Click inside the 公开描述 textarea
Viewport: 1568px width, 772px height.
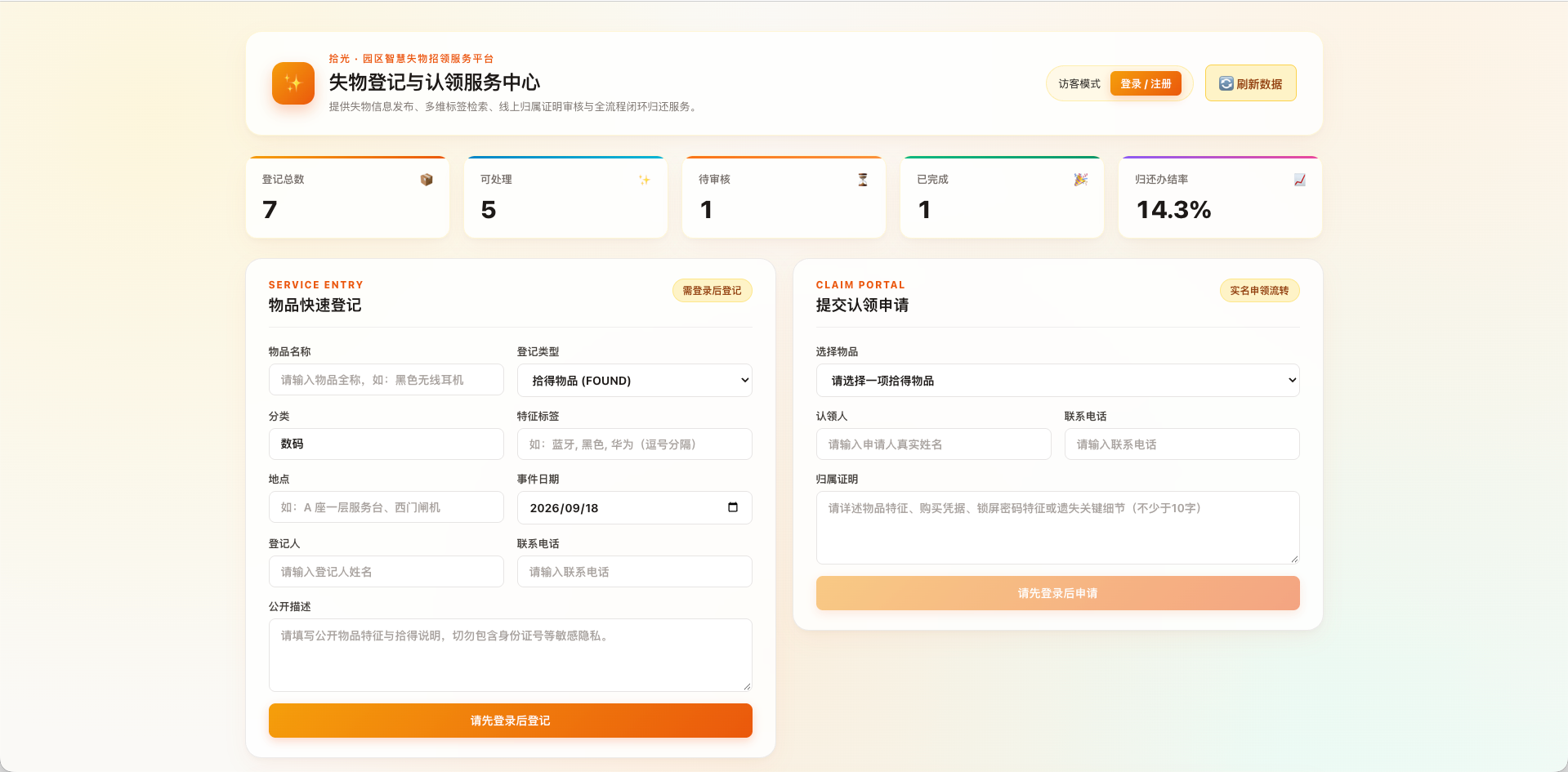click(x=511, y=655)
